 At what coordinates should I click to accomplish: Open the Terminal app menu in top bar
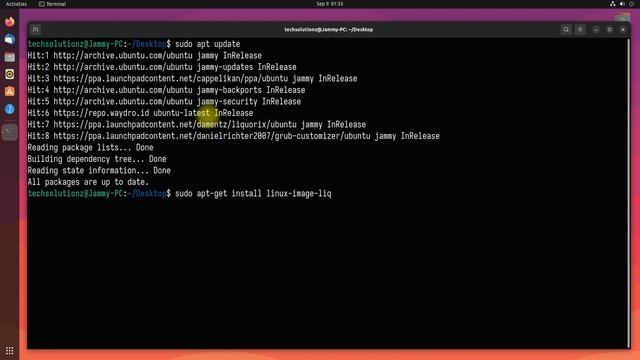pyautogui.click(x=52, y=4)
